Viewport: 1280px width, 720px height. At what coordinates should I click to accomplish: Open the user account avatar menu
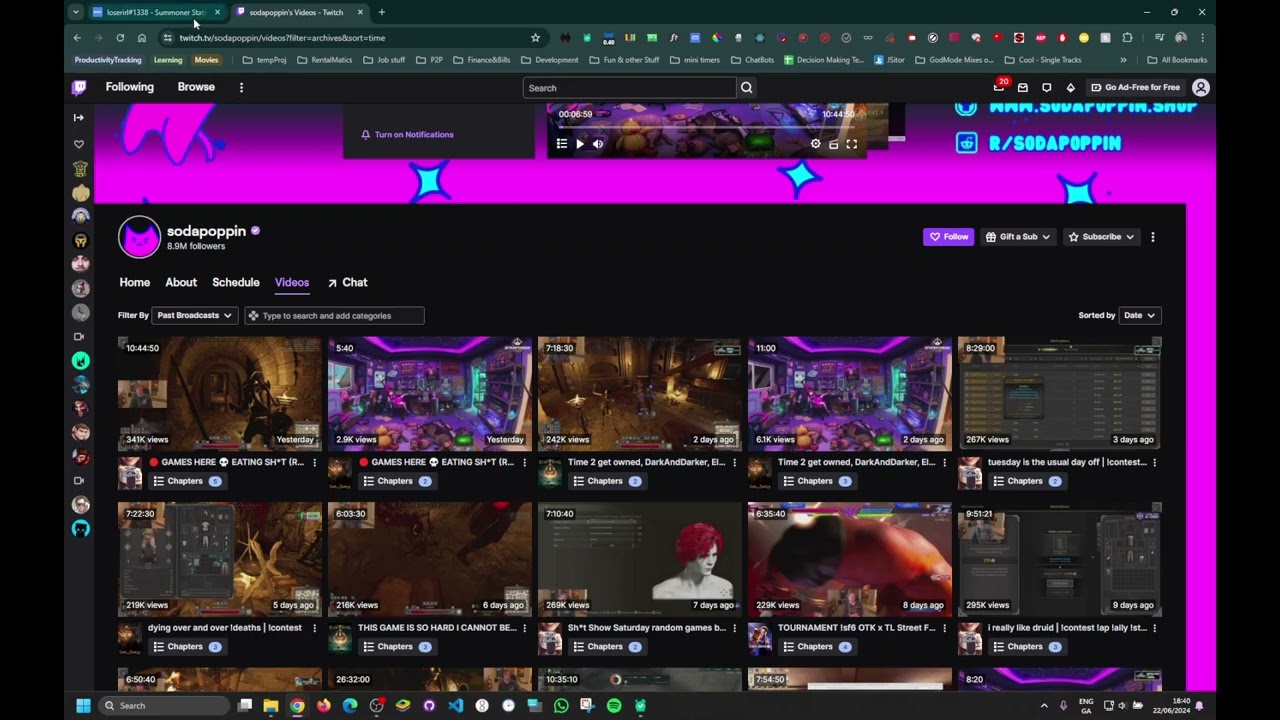coord(1201,87)
